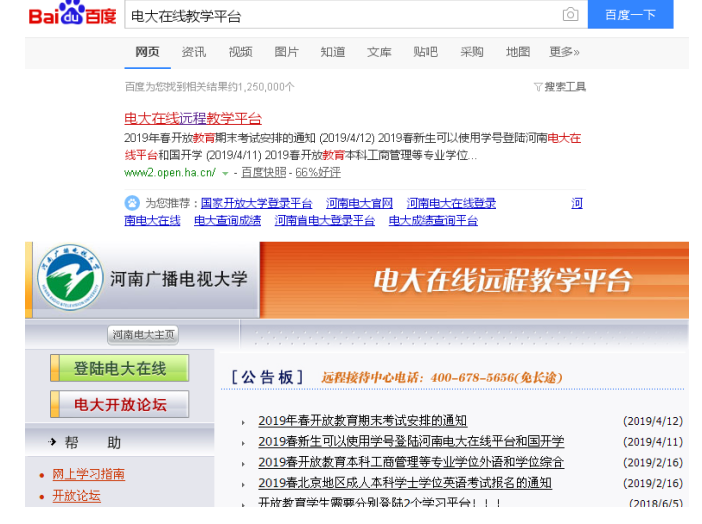Click the green 登陆电大在线 button
This screenshot has width=702, height=524.
[x=120, y=368]
